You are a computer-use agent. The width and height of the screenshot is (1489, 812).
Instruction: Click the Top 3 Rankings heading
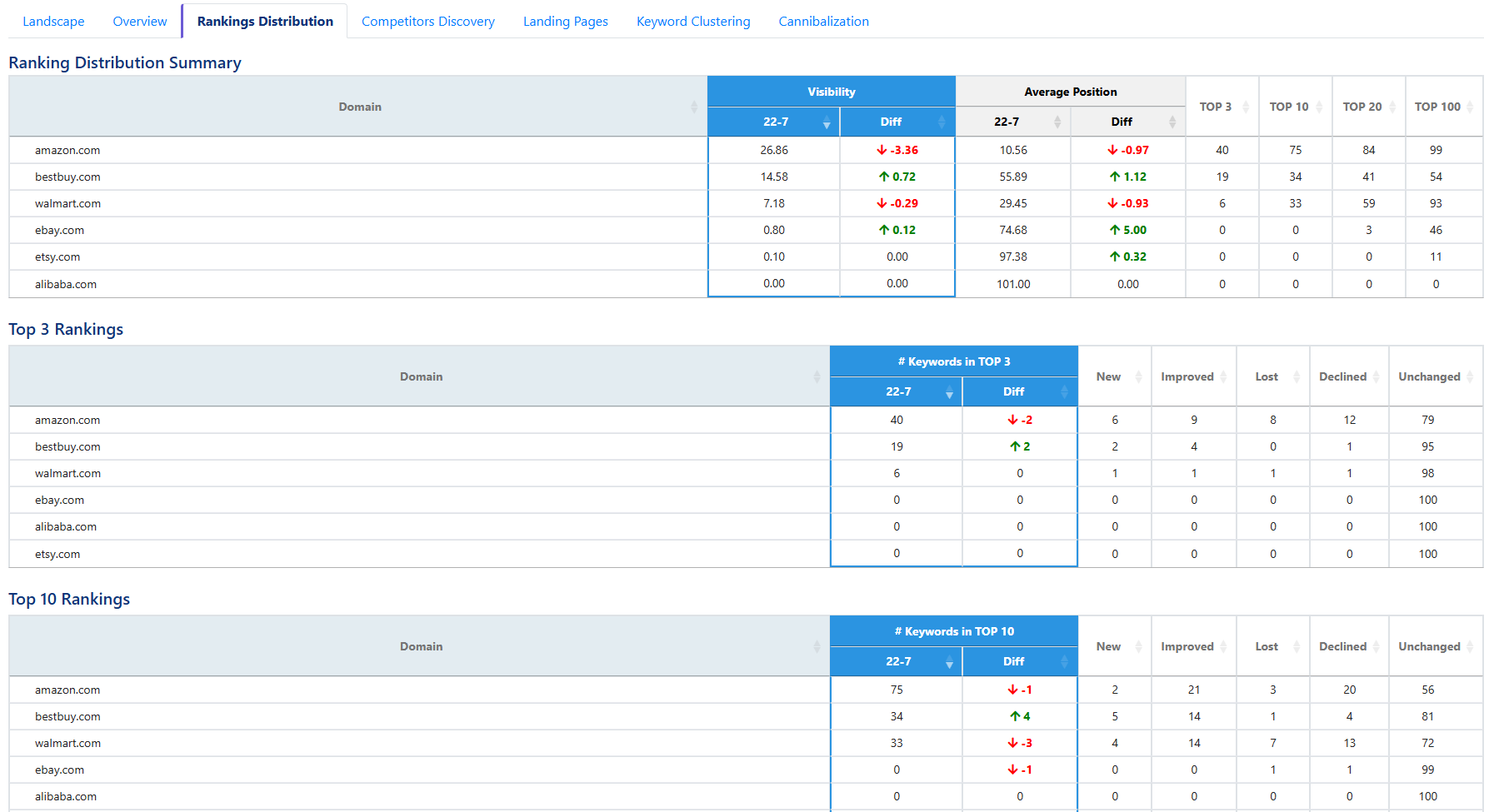[x=66, y=330]
